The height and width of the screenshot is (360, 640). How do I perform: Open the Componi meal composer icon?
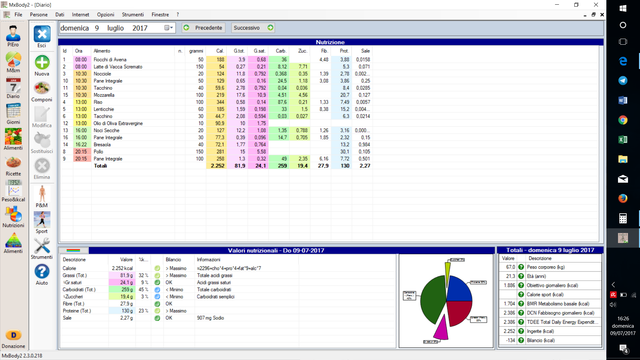pyautogui.click(x=42, y=89)
